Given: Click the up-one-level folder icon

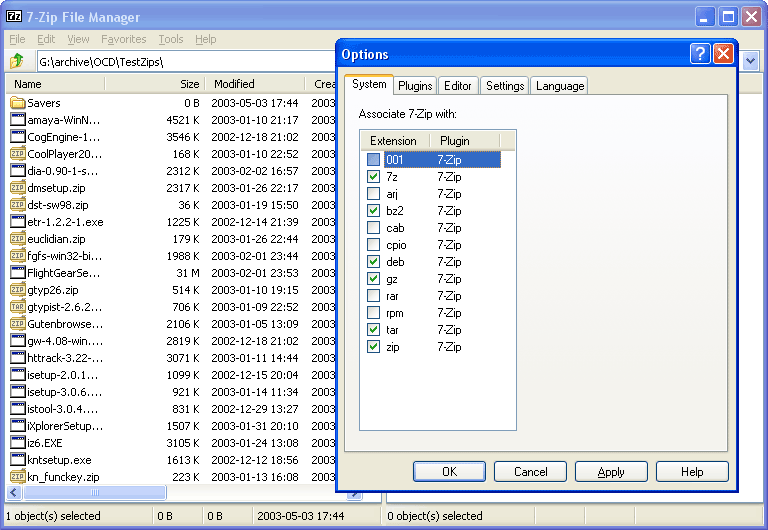Looking at the screenshot, I should [17, 61].
